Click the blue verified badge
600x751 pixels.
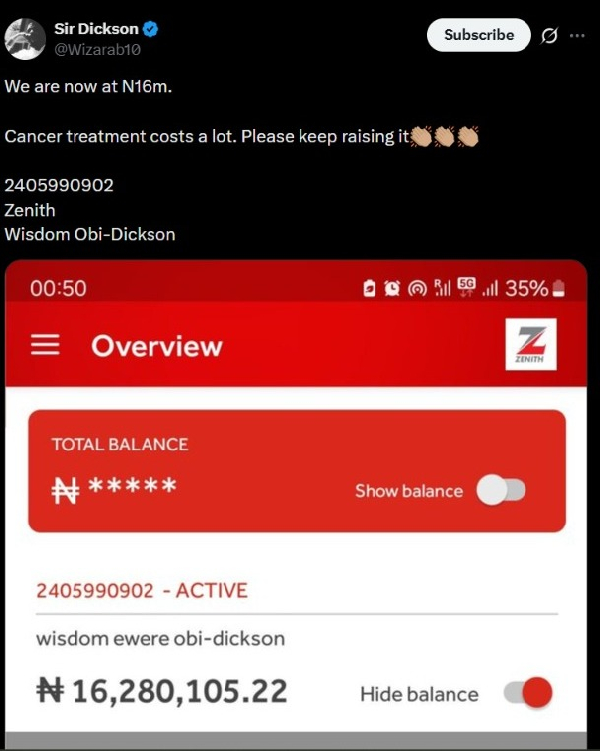point(151,29)
